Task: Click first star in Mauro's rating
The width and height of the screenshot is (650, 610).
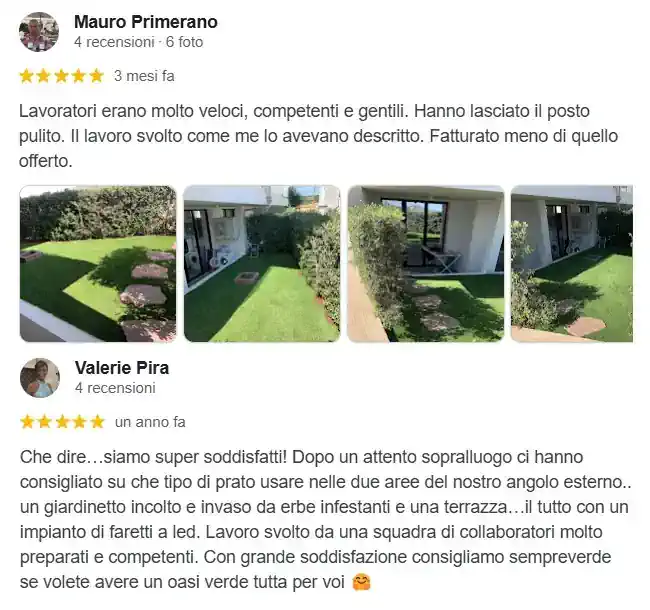Action: pos(27,76)
